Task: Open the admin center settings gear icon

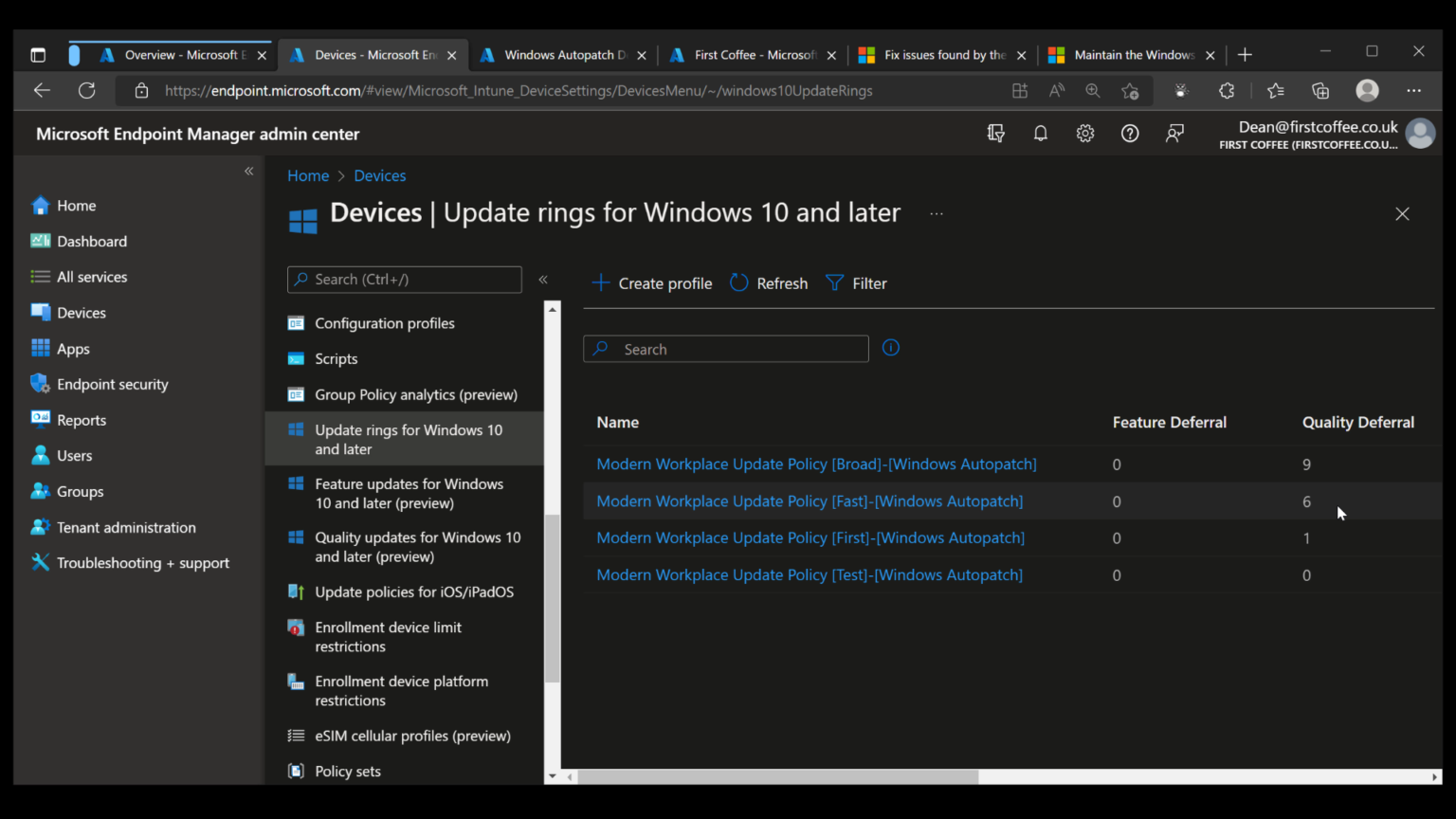Action: 1084,133
